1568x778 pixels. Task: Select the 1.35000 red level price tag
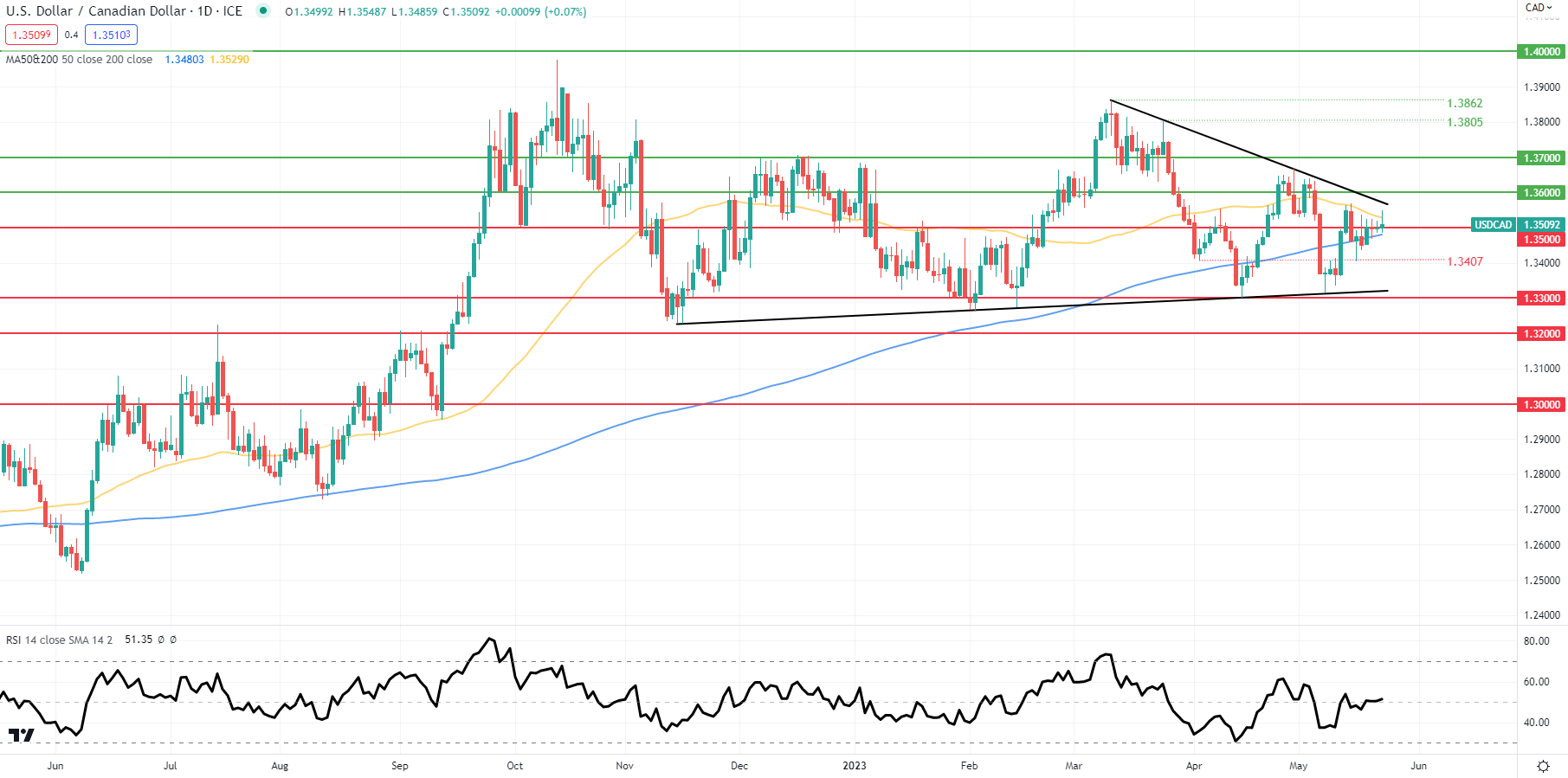tap(1541, 240)
